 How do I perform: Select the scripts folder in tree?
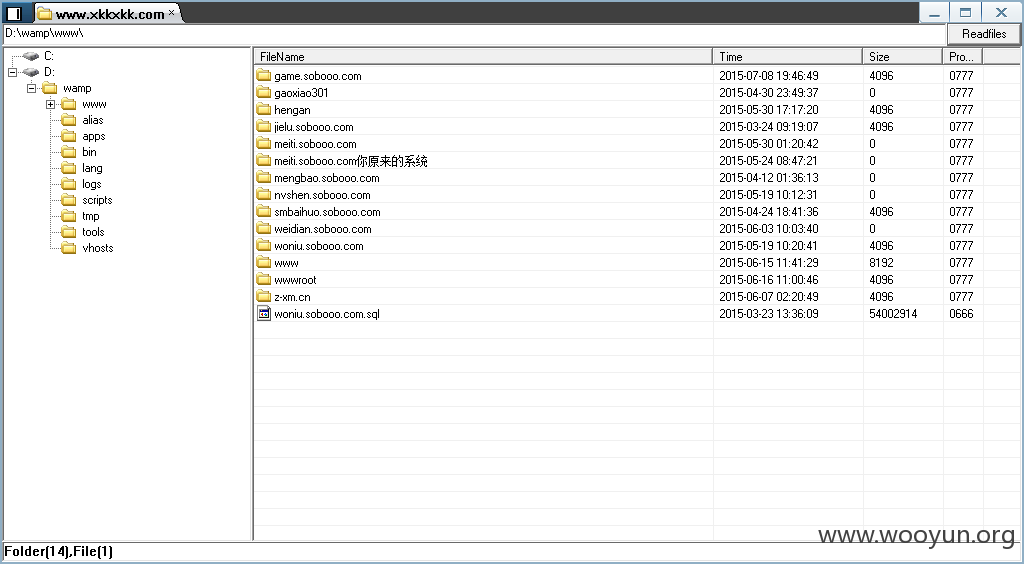pyautogui.click(x=97, y=200)
